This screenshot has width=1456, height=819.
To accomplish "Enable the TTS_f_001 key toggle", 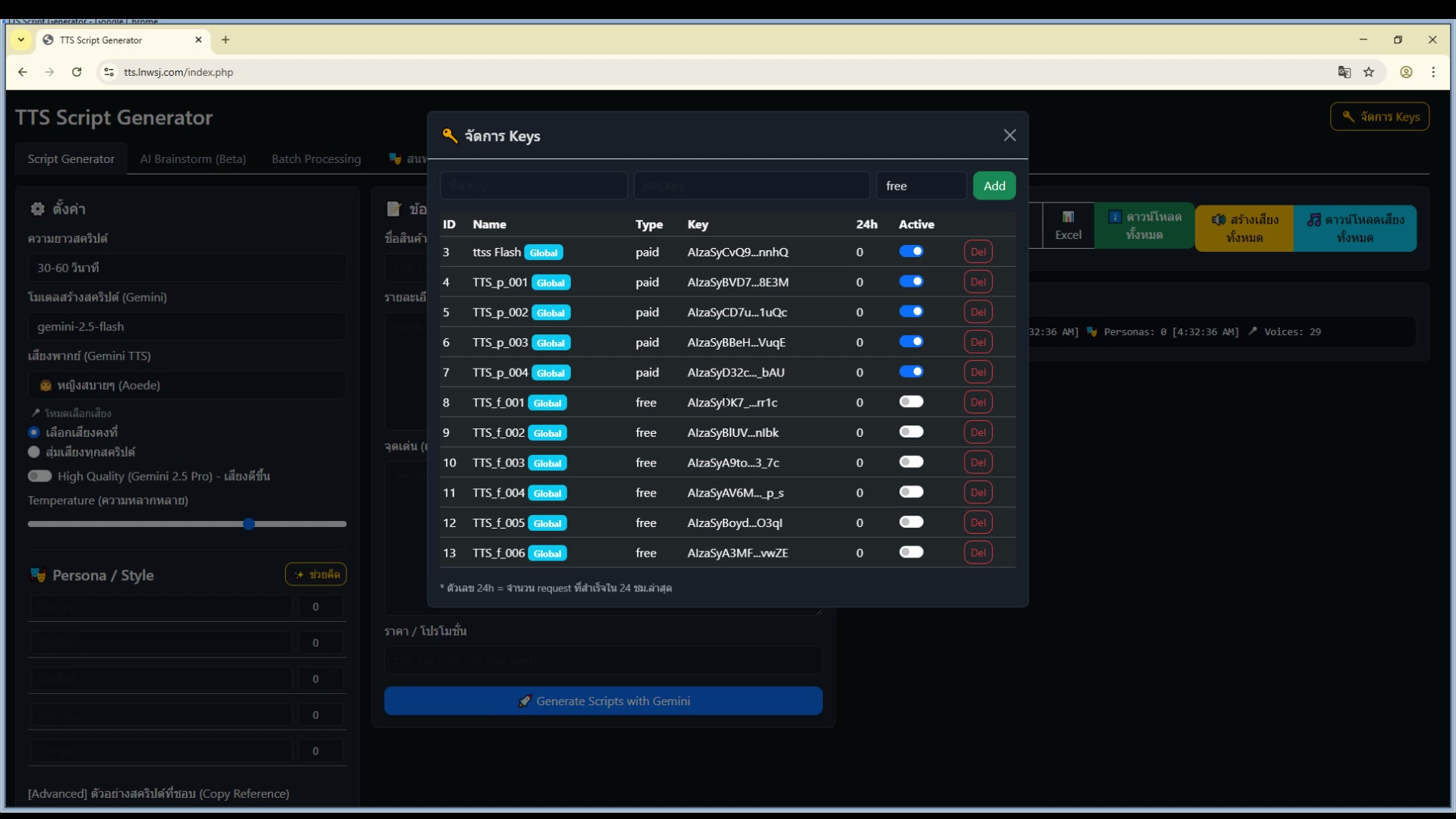I will [x=911, y=402].
